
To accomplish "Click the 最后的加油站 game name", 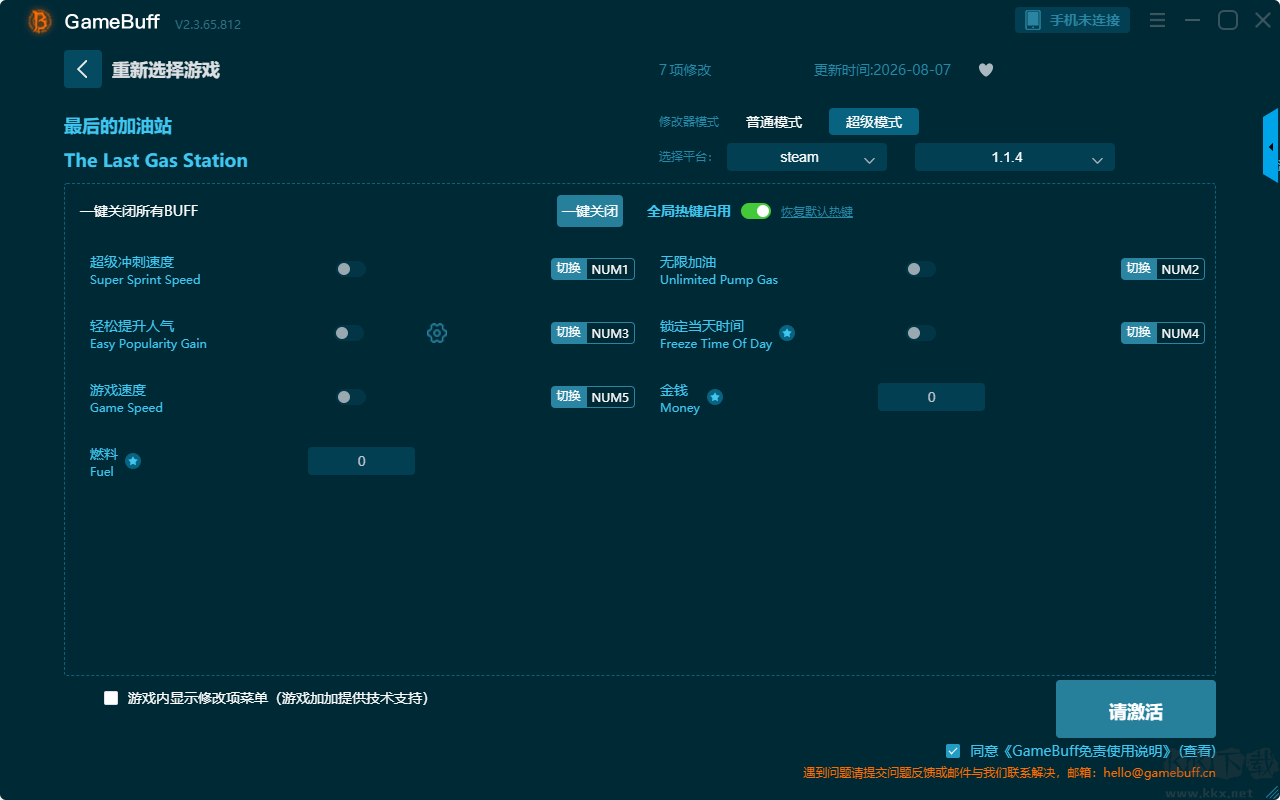I will (118, 126).
